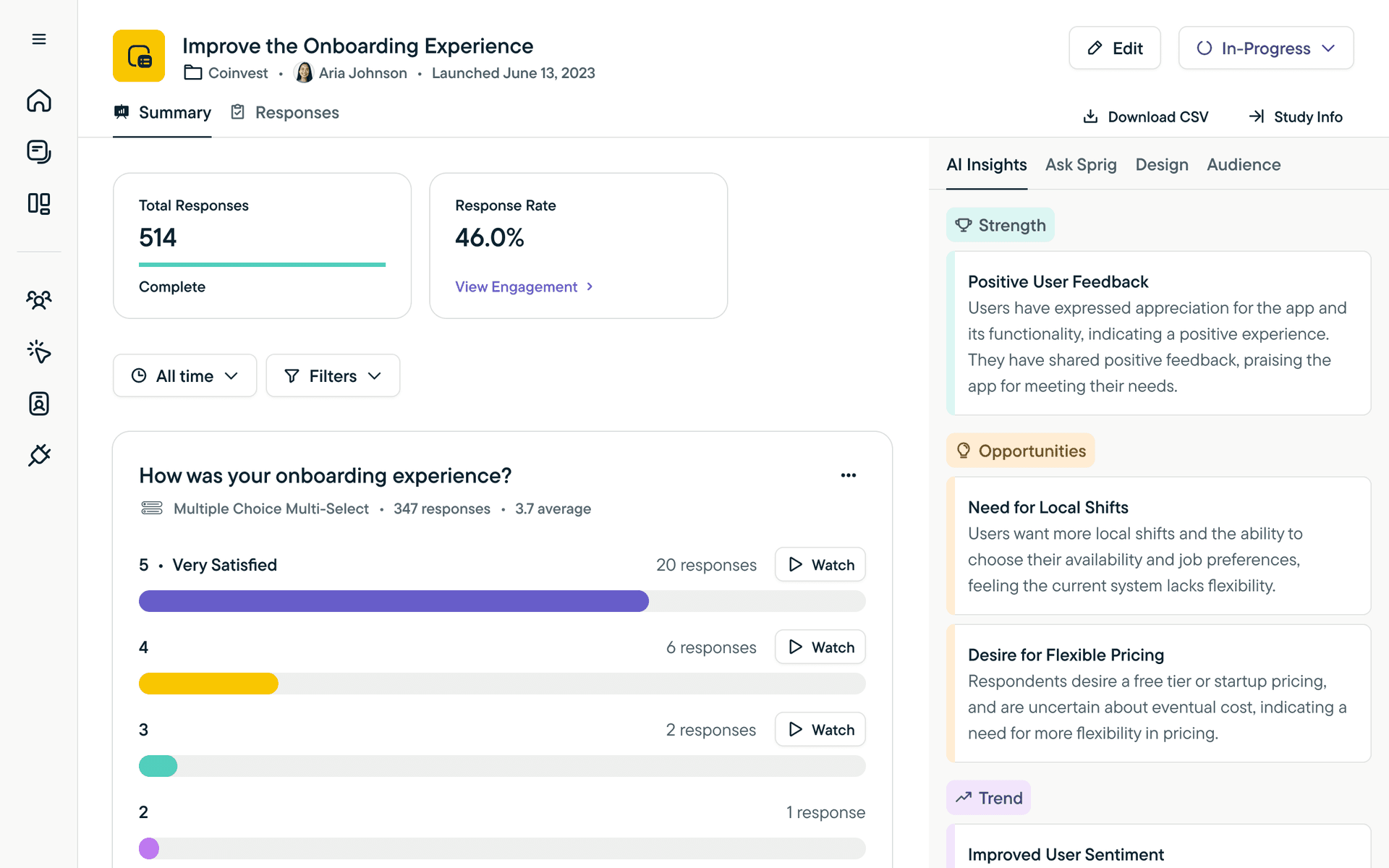The image size is (1389, 868).
Task: Click the Very Satisfied purple response bar
Action: coord(394,601)
